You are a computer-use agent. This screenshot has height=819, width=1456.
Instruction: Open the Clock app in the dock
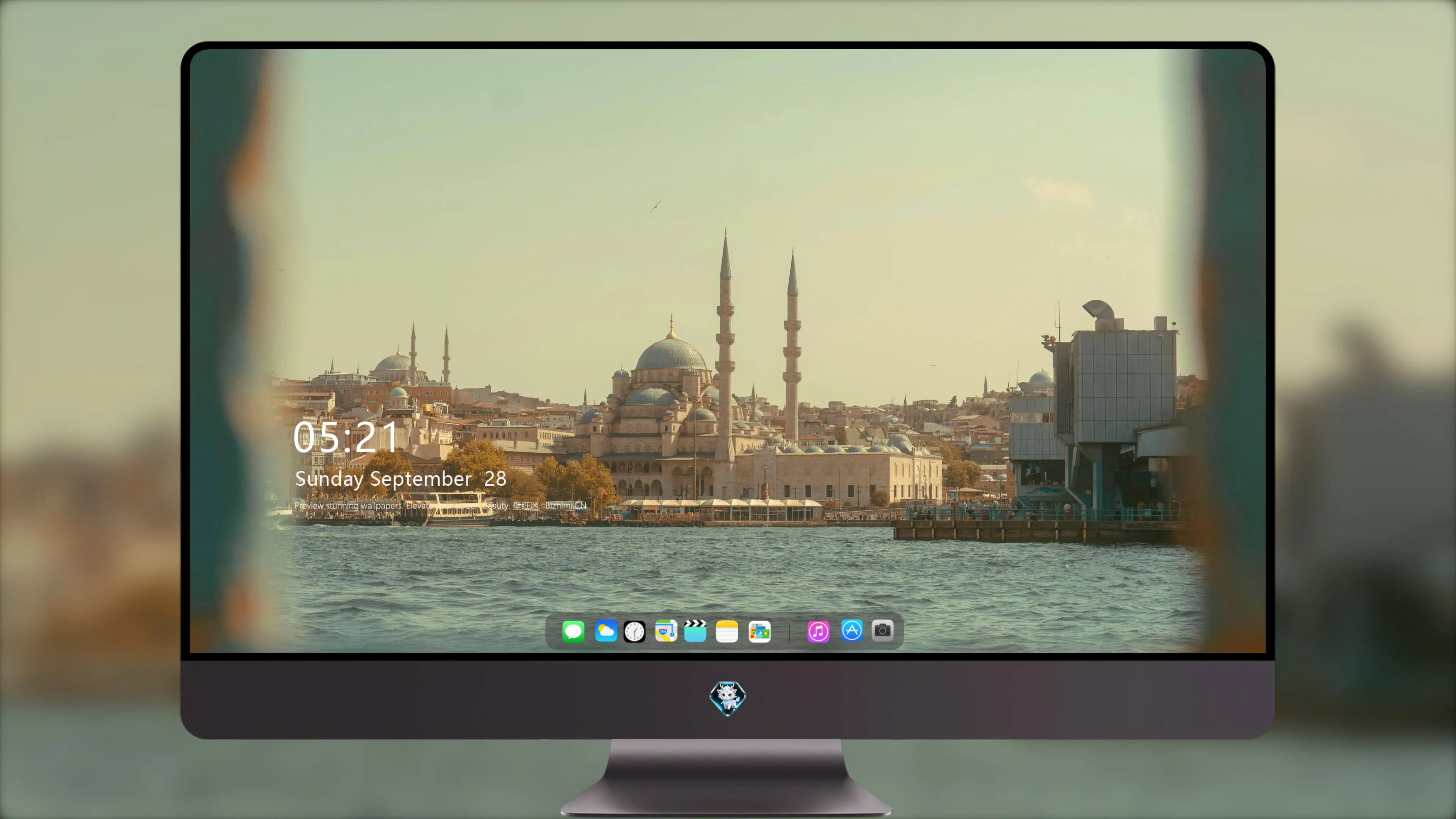coord(634,631)
